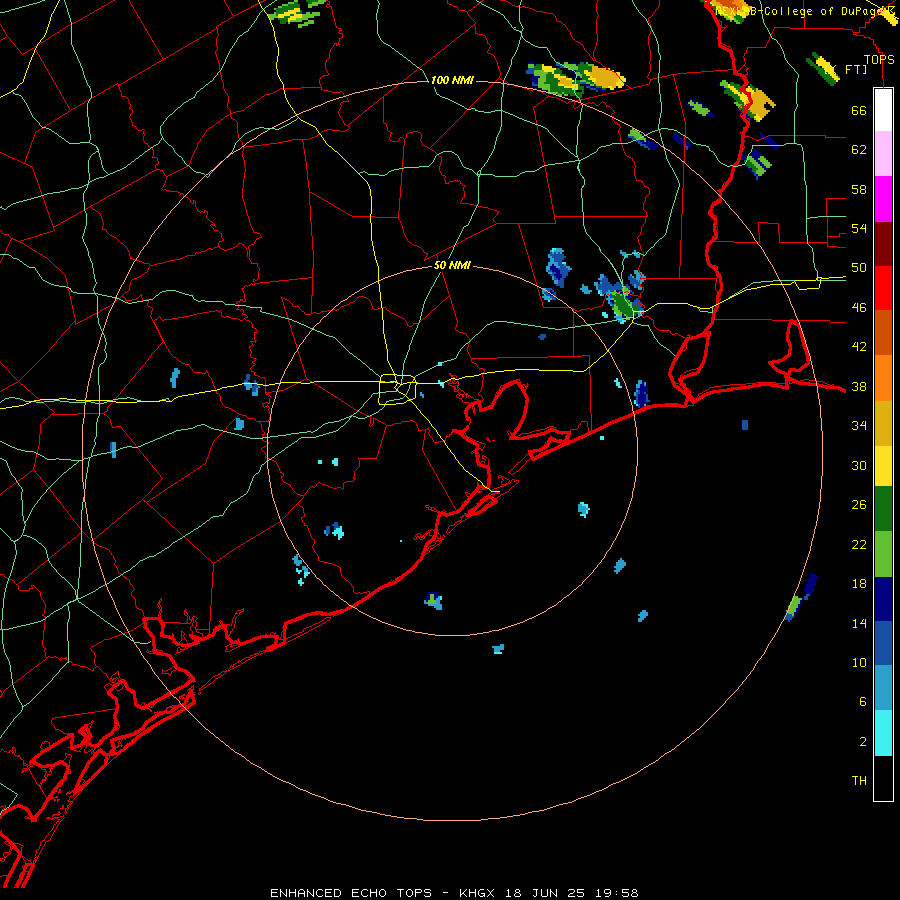900x900 pixels.
Task: Click the "6" scale value
Action: point(863,702)
